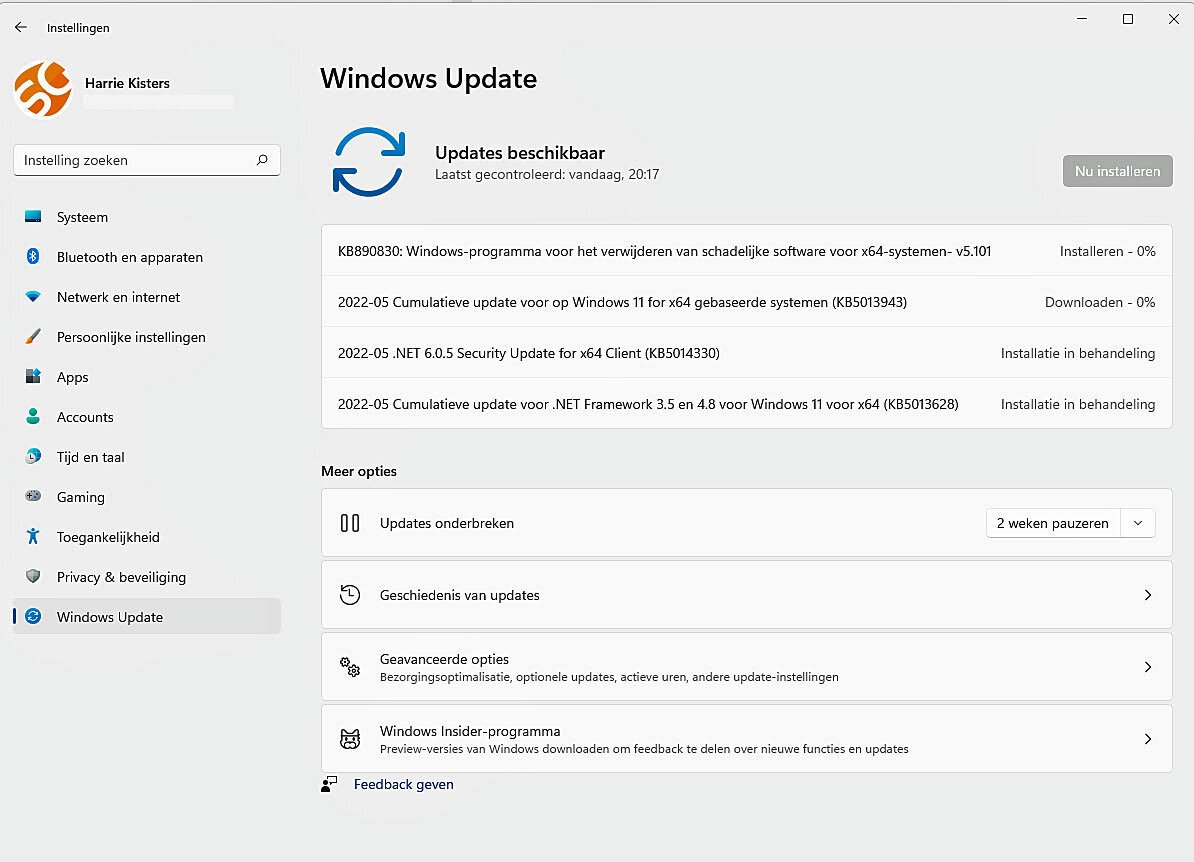
Task: Open Toegankelijkheid settings
Action: 146,537
